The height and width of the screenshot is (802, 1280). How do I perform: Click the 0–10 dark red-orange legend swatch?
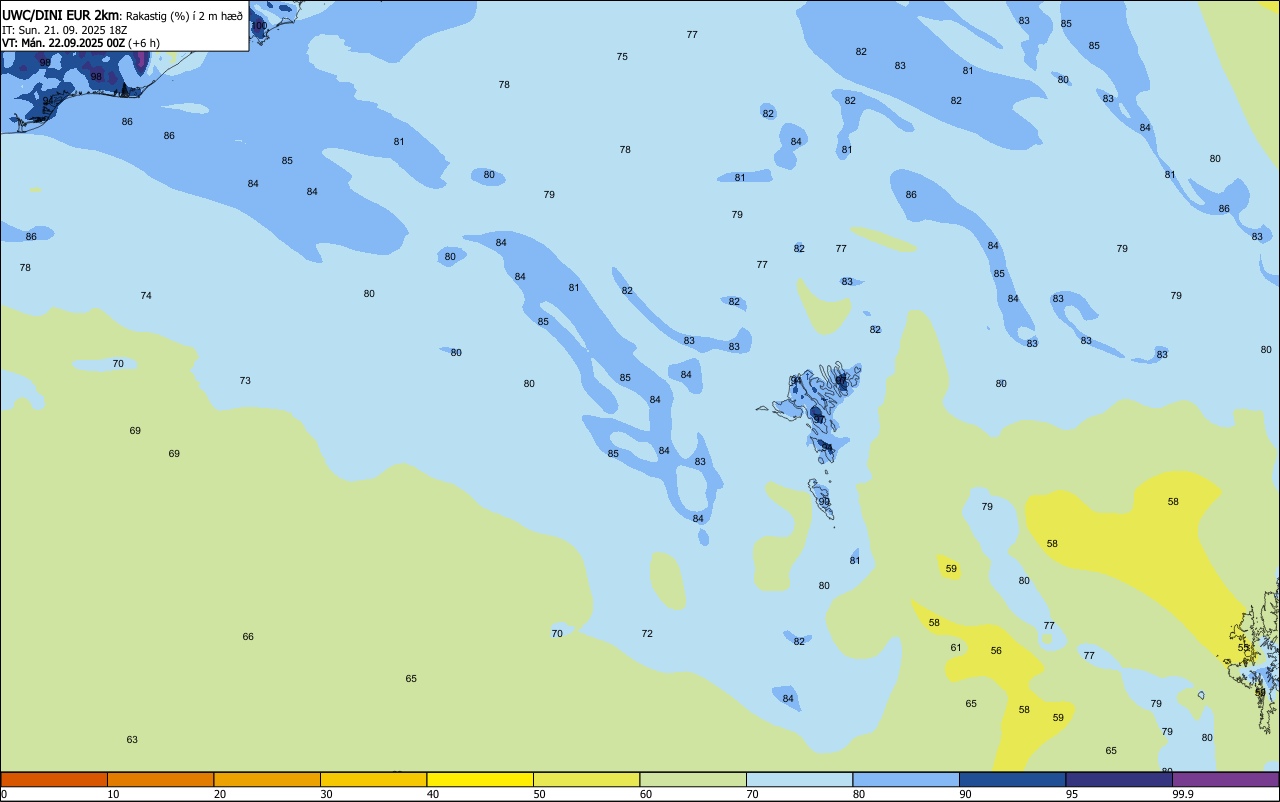(54, 779)
